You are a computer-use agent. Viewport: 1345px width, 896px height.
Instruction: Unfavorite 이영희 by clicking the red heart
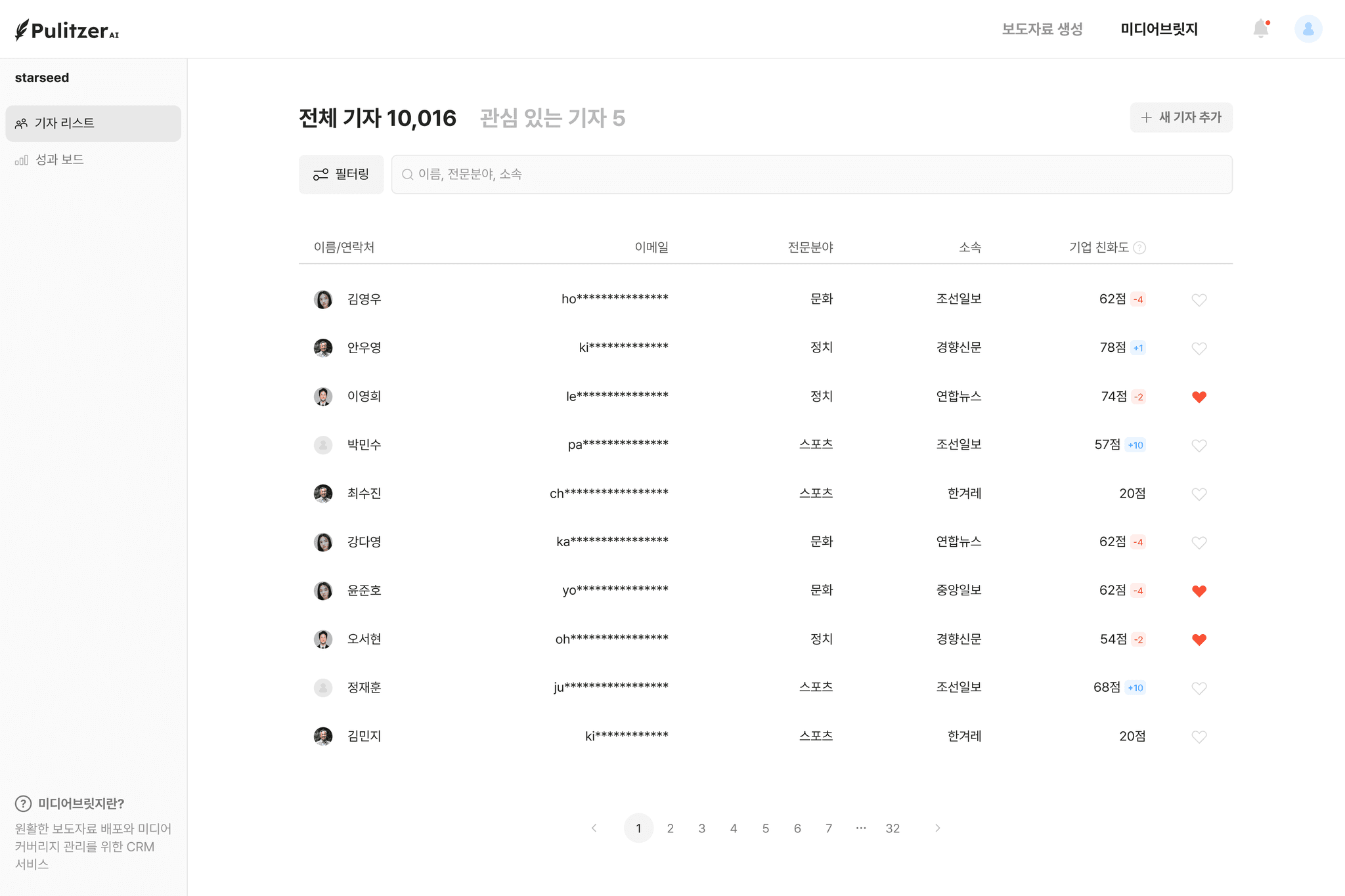[1199, 396]
